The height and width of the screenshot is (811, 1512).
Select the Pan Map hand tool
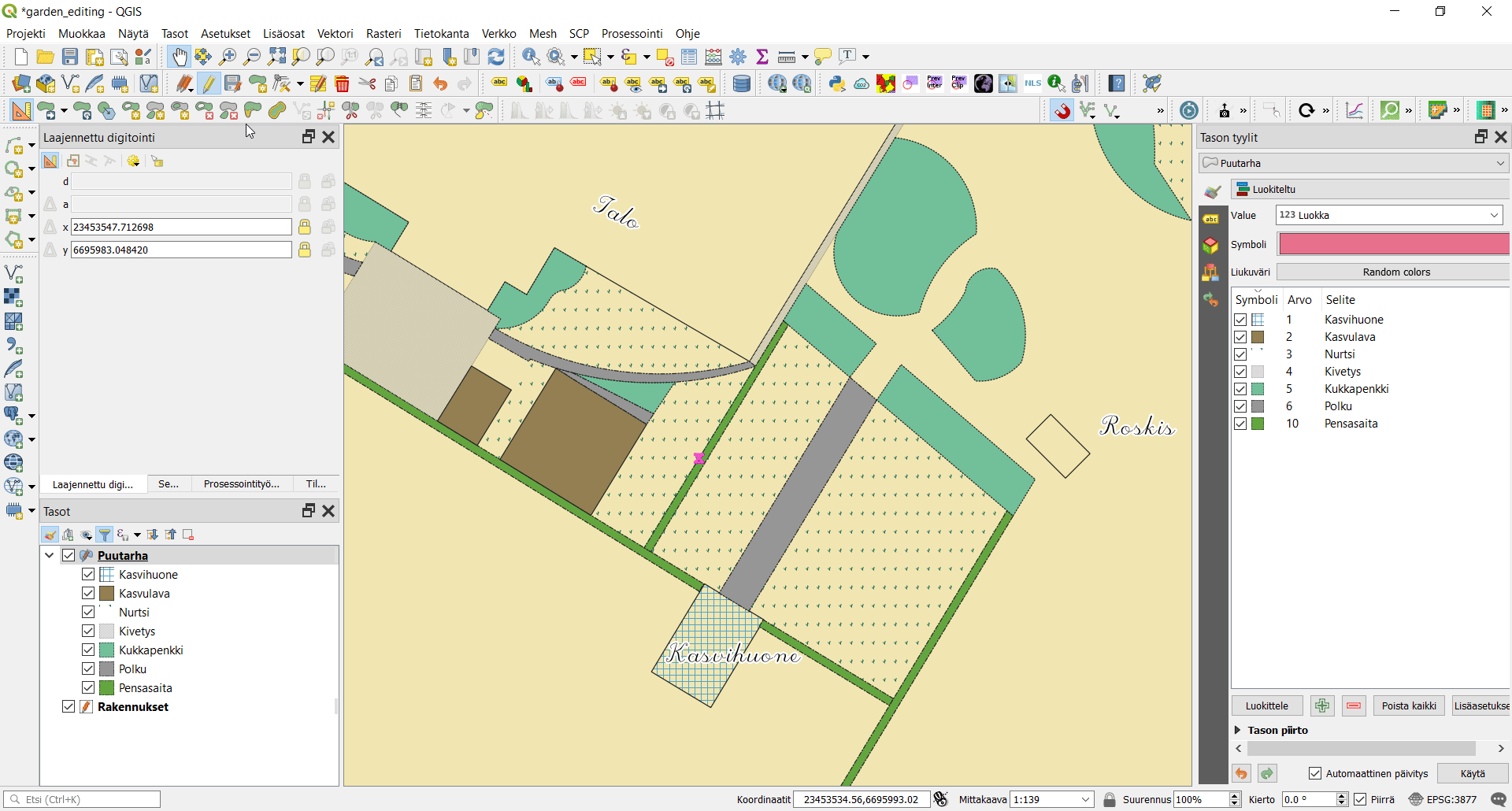click(x=180, y=57)
